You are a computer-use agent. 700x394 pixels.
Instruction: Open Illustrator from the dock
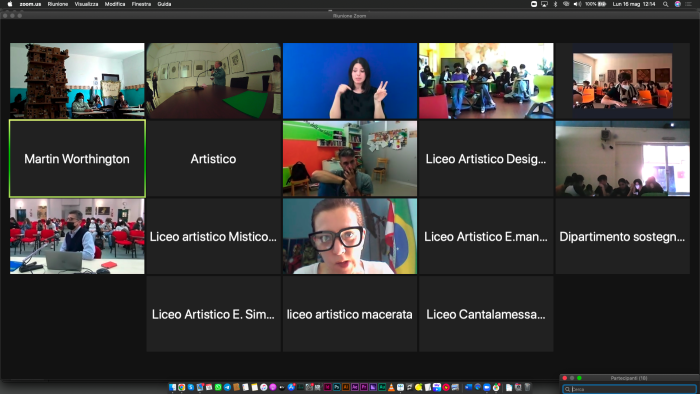pyautogui.click(x=346, y=387)
